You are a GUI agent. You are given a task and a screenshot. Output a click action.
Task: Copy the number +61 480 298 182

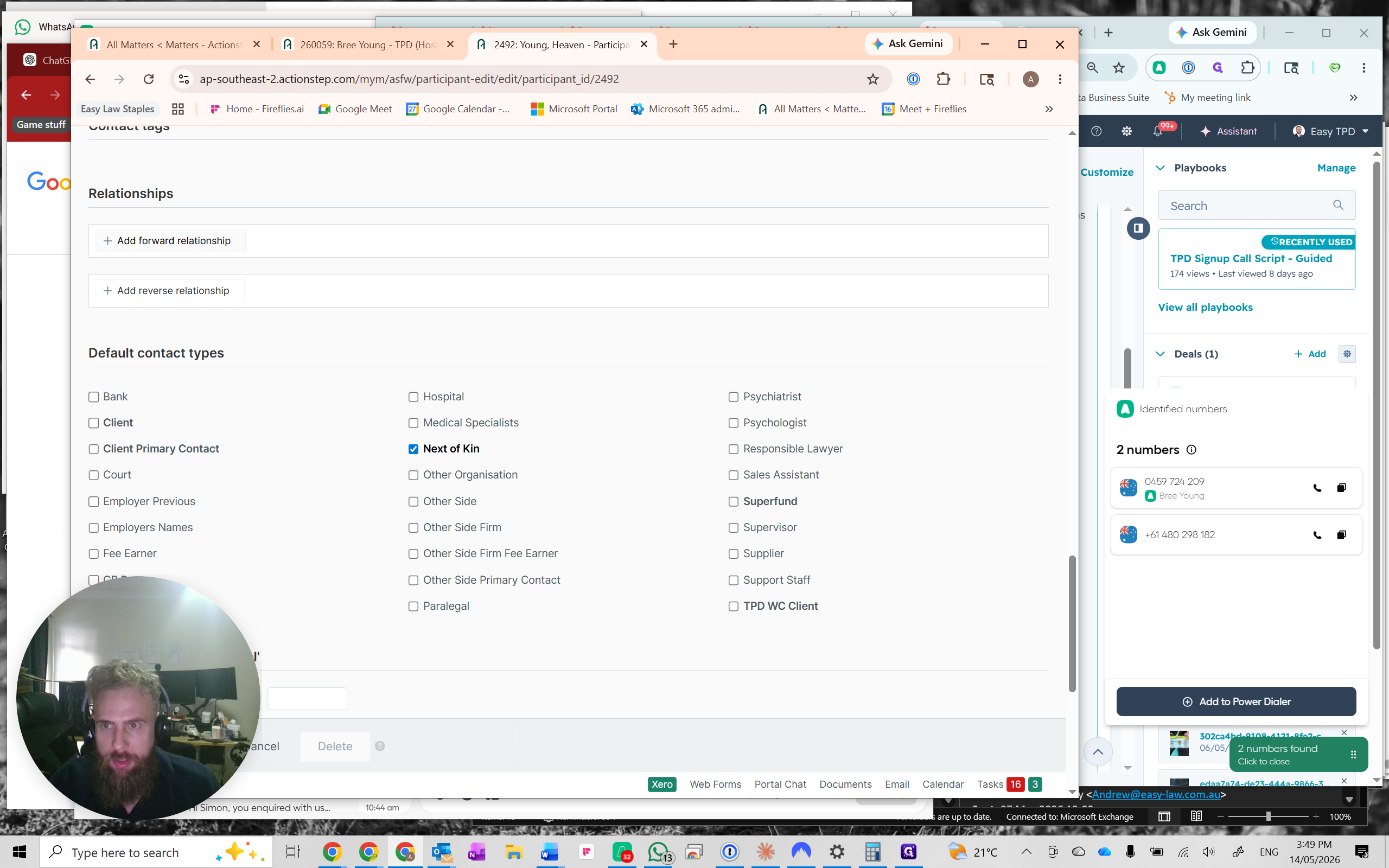point(1341,535)
